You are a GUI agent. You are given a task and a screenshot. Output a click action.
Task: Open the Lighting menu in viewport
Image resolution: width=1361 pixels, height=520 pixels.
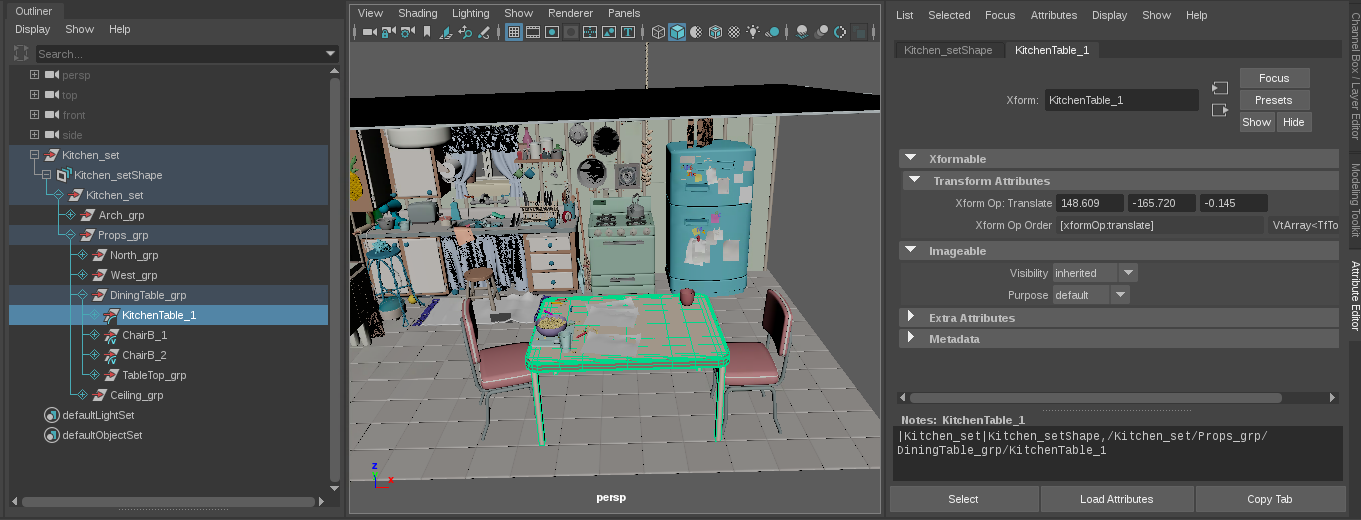coord(471,13)
